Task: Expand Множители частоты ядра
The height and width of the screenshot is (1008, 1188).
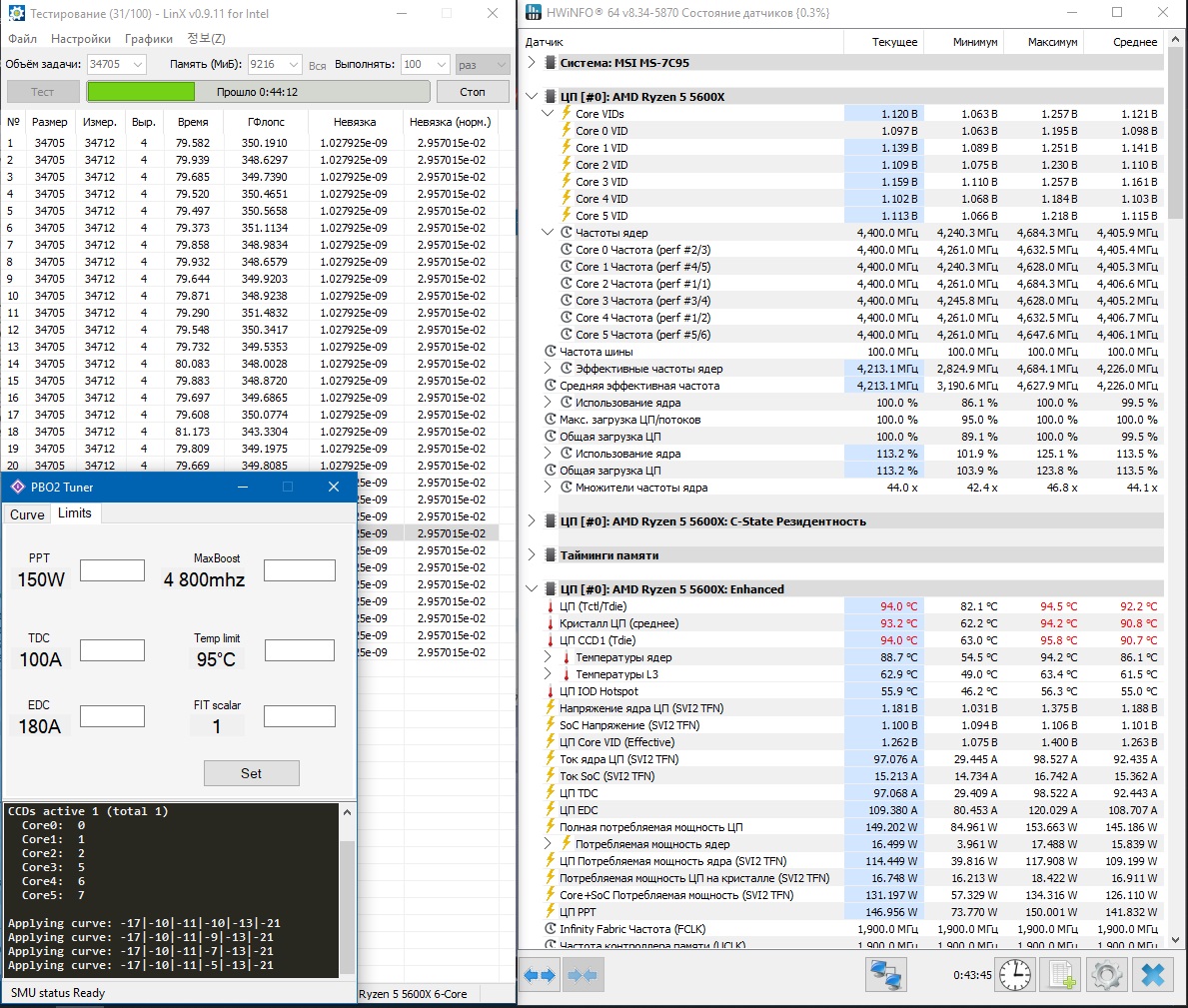Action: click(547, 487)
